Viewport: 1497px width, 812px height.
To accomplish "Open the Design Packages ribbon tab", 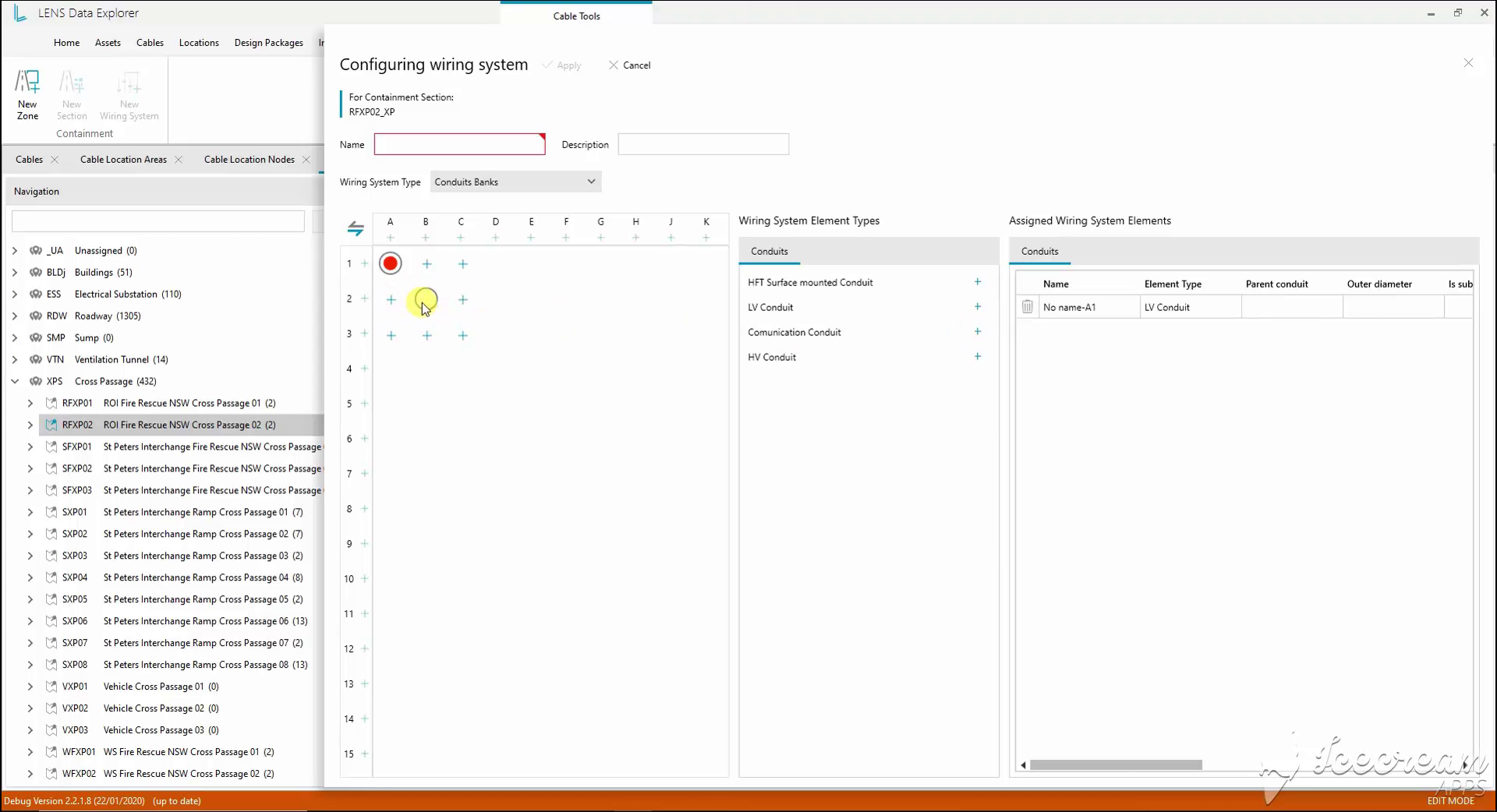I will point(268,43).
